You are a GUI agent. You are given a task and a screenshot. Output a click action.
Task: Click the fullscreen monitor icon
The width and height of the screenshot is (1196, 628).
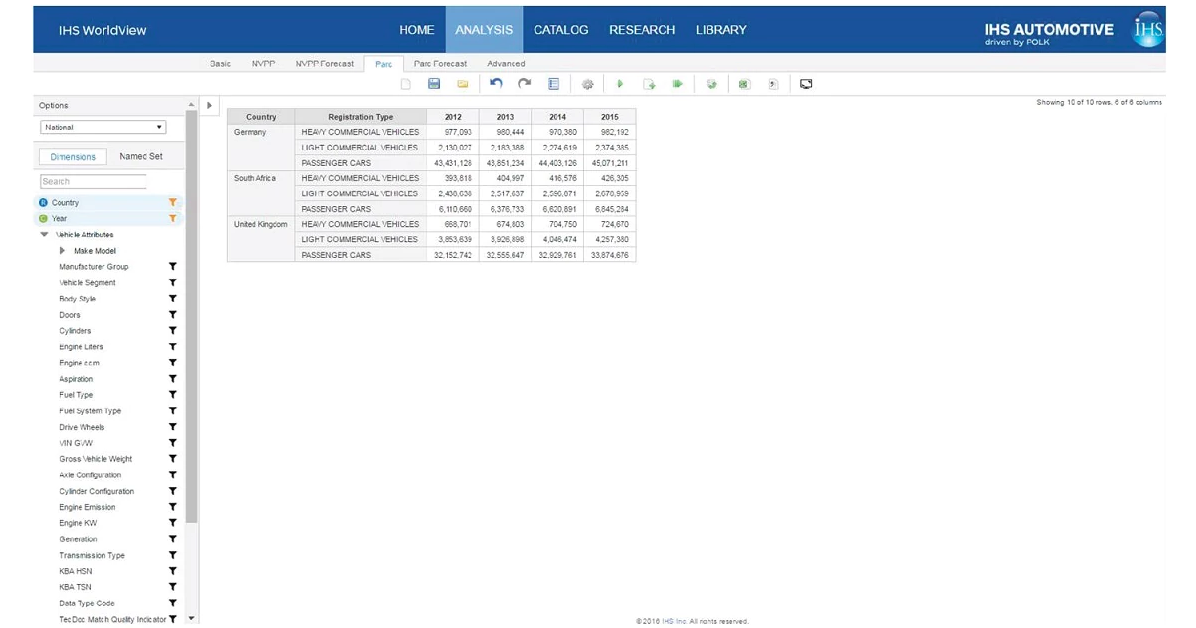(x=806, y=84)
